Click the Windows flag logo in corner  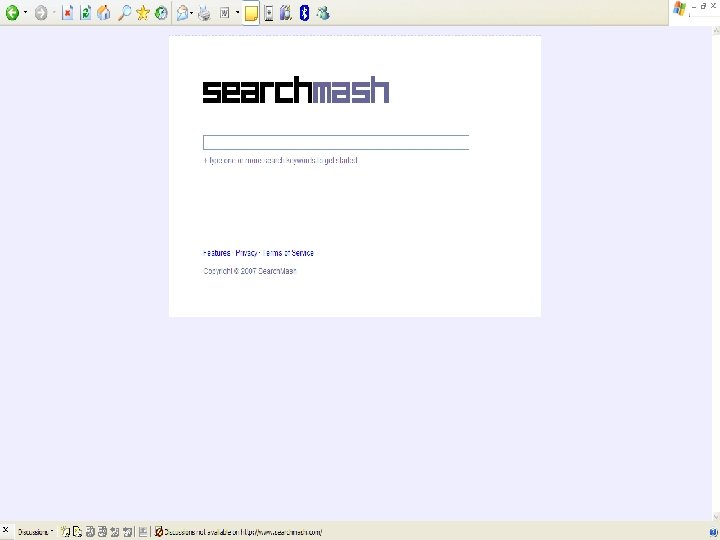click(680, 9)
